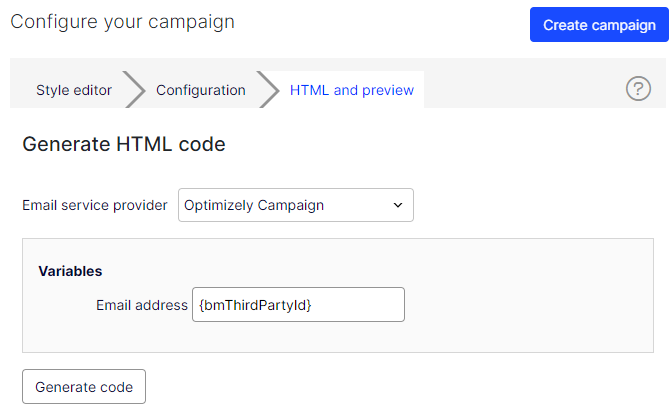Image resolution: width=670 pixels, height=410 pixels.
Task: Switch to the Configuration step
Action: [x=201, y=90]
